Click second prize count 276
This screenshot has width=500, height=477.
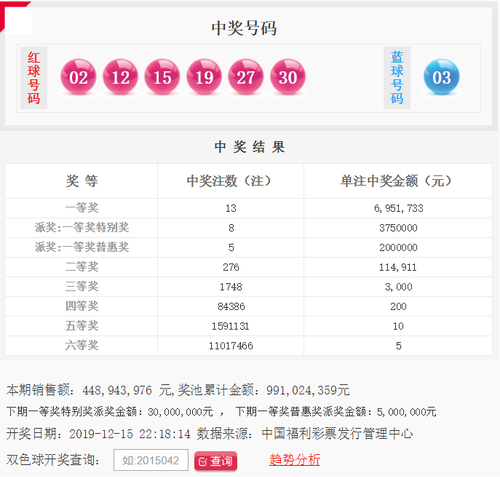(x=231, y=267)
